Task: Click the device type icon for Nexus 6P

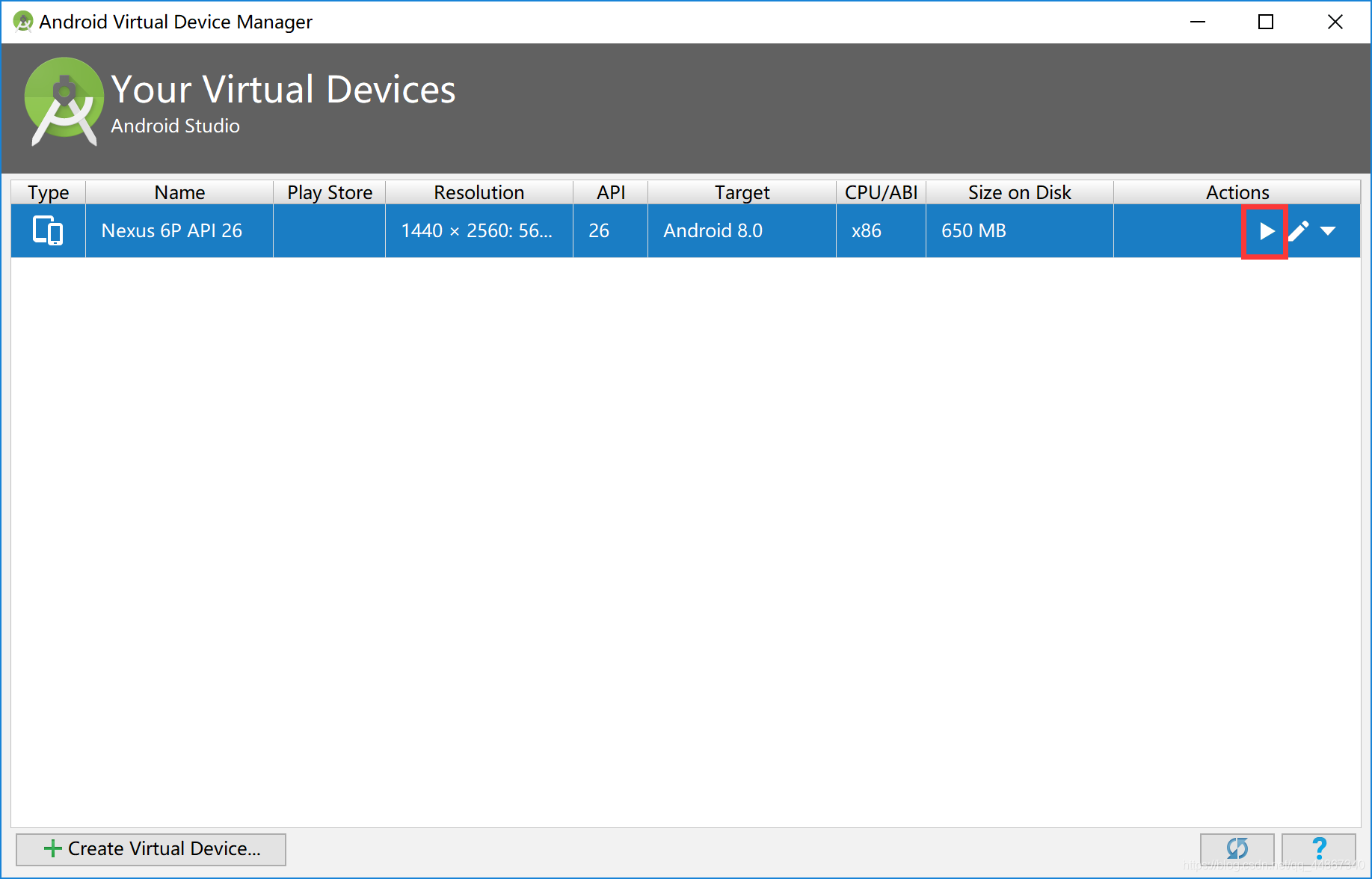Action: pyautogui.click(x=48, y=230)
